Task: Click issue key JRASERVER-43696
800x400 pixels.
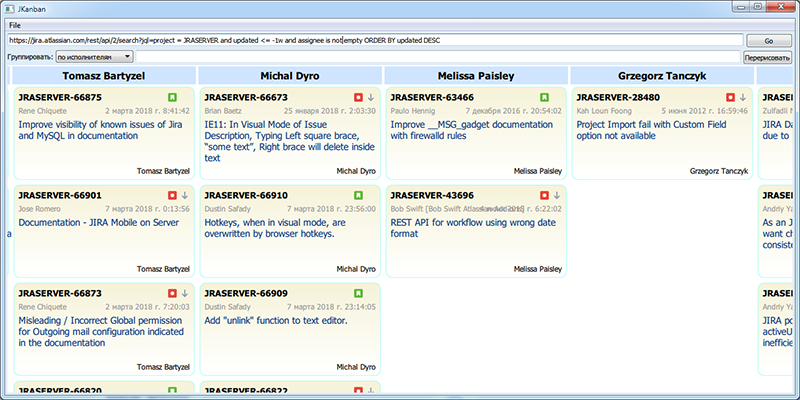Action: [432, 195]
